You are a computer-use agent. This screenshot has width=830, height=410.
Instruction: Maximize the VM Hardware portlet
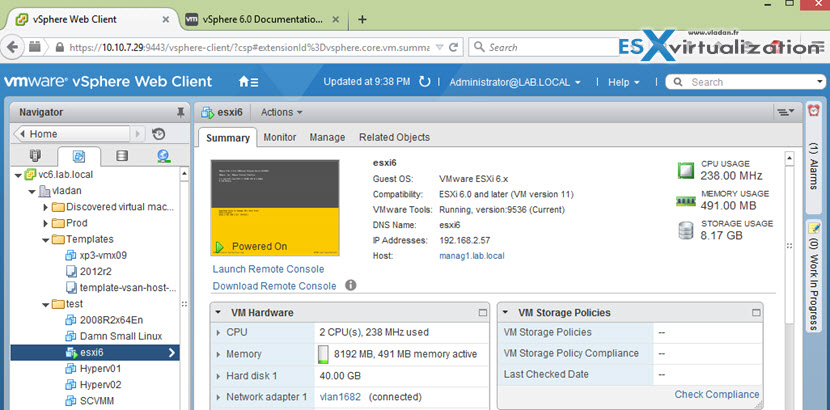click(483, 313)
